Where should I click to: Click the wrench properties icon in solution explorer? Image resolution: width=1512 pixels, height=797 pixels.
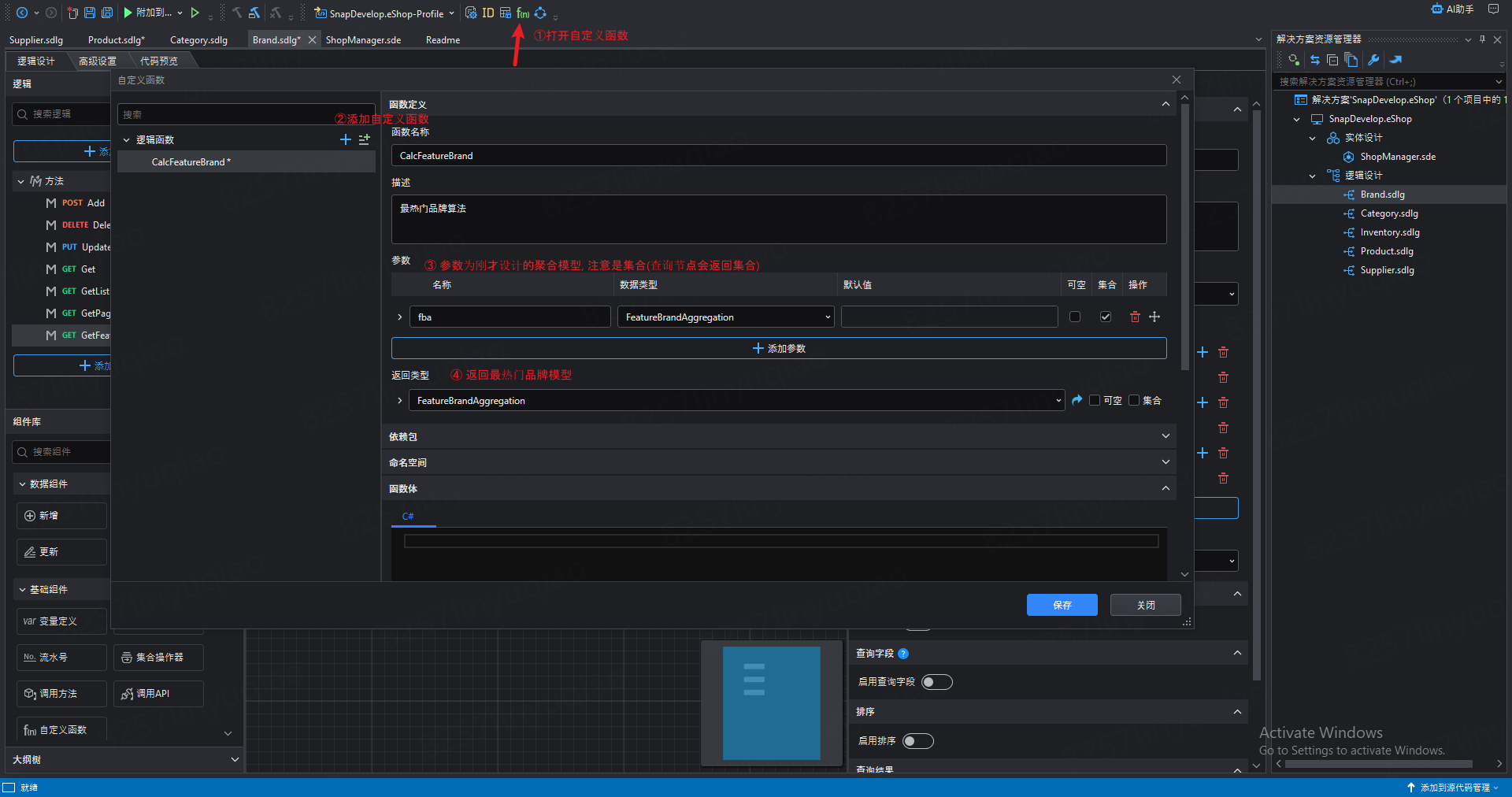[1373, 60]
